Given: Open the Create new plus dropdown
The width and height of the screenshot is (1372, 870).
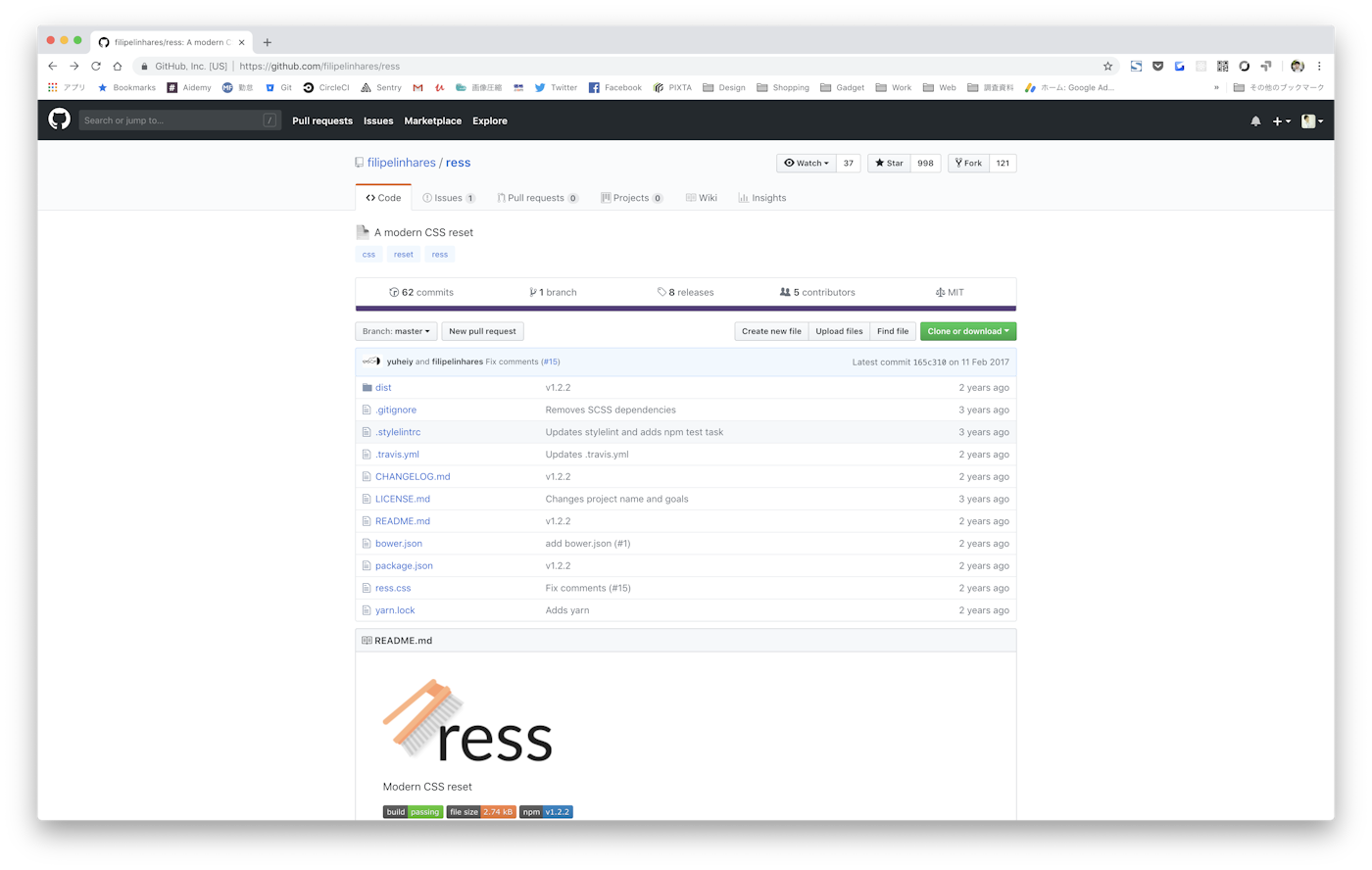Looking at the screenshot, I should tap(1281, 121).
